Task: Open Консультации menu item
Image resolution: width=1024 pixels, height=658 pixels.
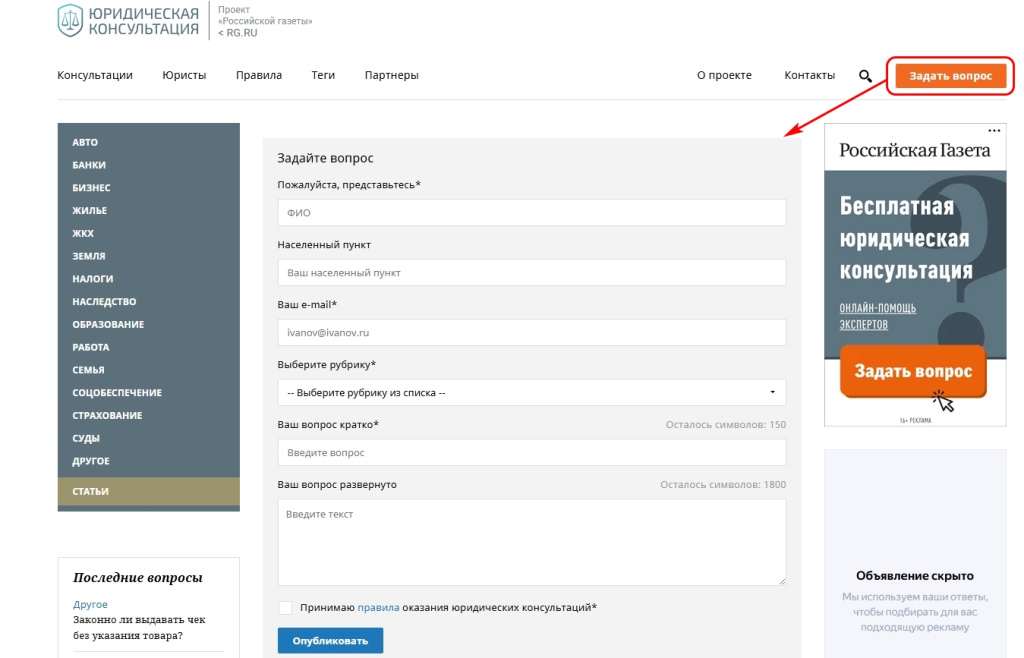Action: pos(95,75)
